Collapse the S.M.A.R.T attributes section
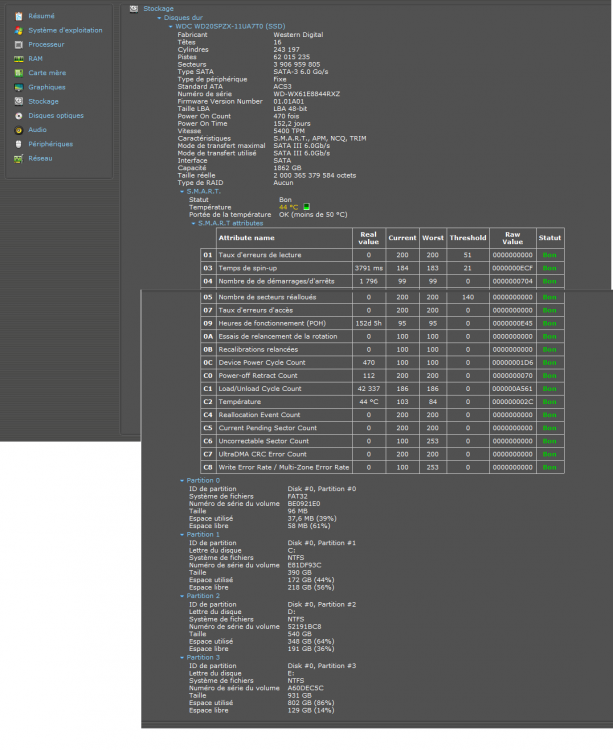This screenshot has width=613, height=750. 193,223
